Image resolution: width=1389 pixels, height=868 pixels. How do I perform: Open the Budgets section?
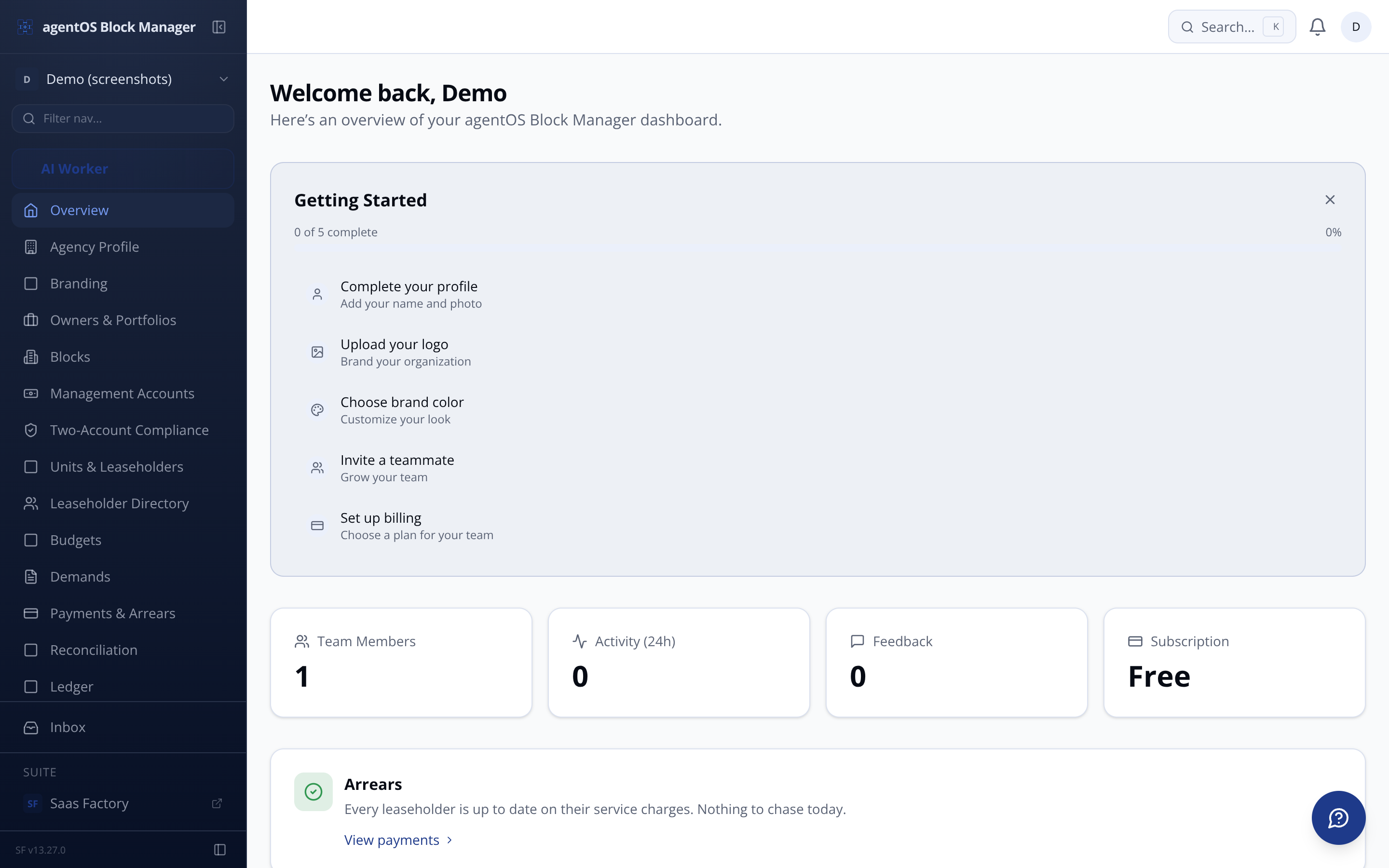123,540
